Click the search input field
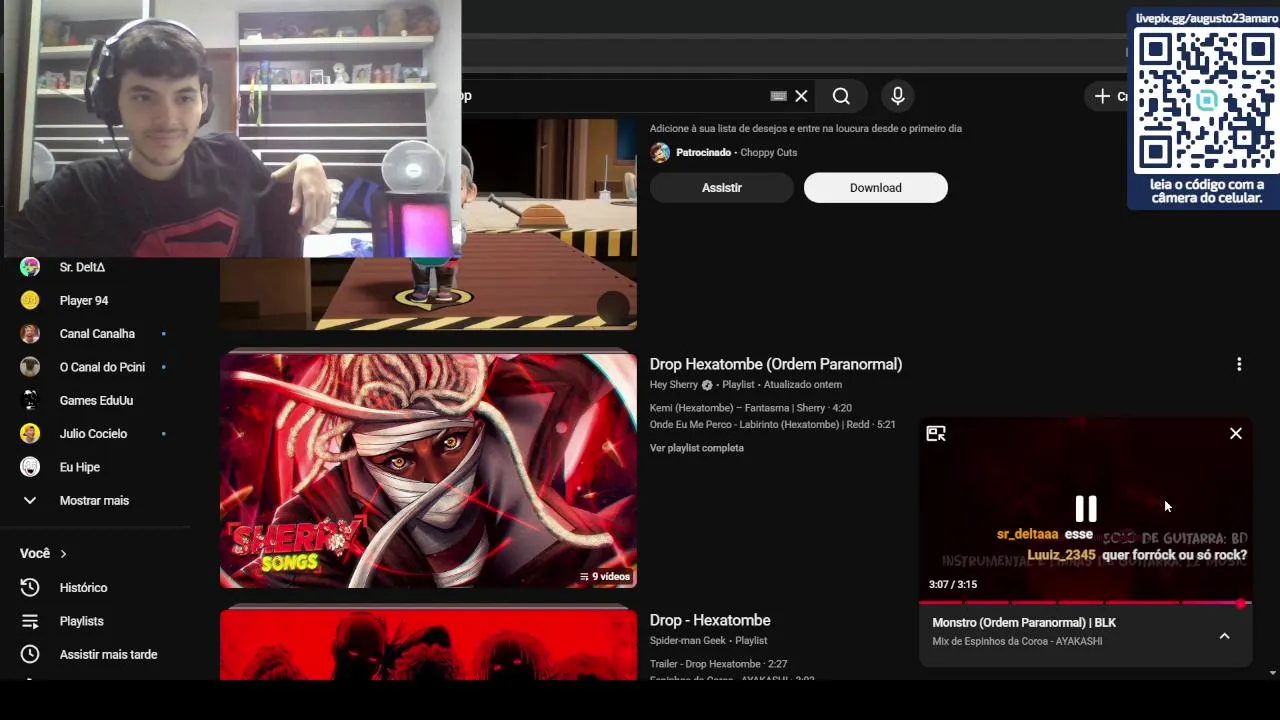The width and height of the screenshot is (1280, 720). tap(612, 96)
